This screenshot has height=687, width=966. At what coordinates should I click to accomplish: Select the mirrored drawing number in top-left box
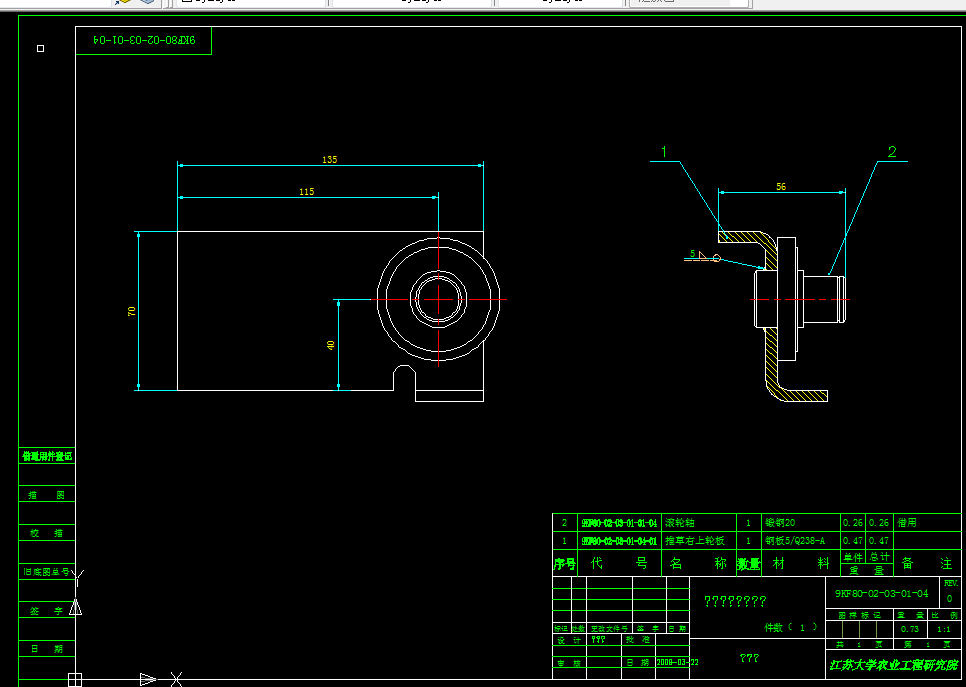pos(144,40)
